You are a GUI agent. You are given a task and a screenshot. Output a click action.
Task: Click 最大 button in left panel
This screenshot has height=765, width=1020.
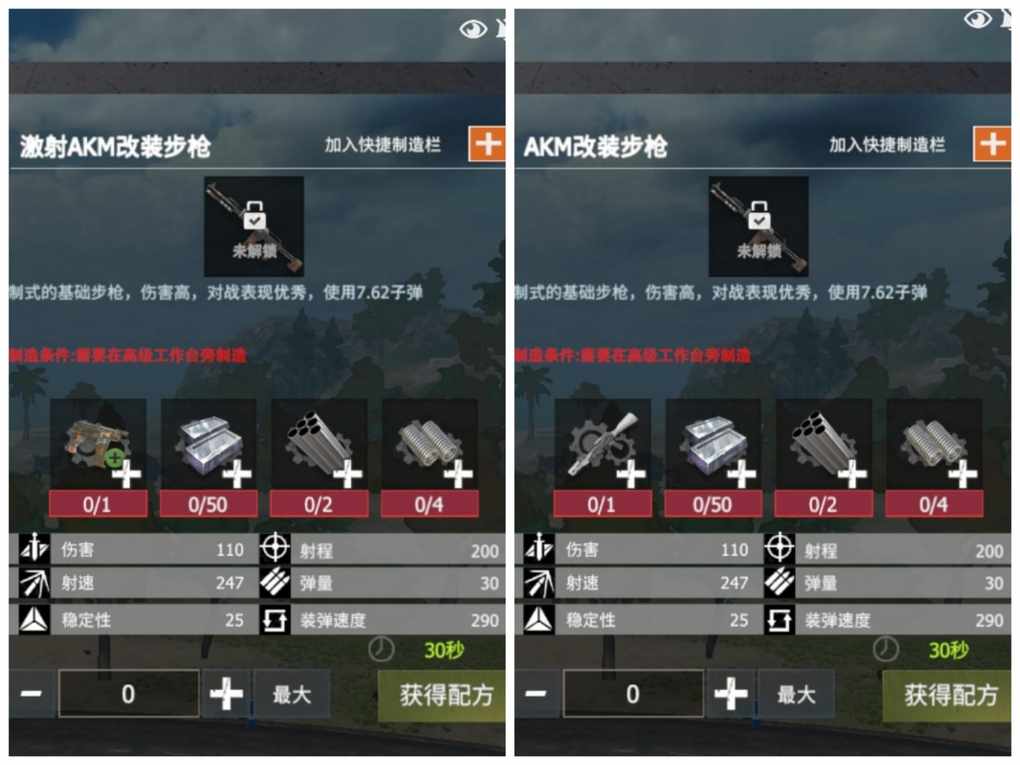[291, 695]
